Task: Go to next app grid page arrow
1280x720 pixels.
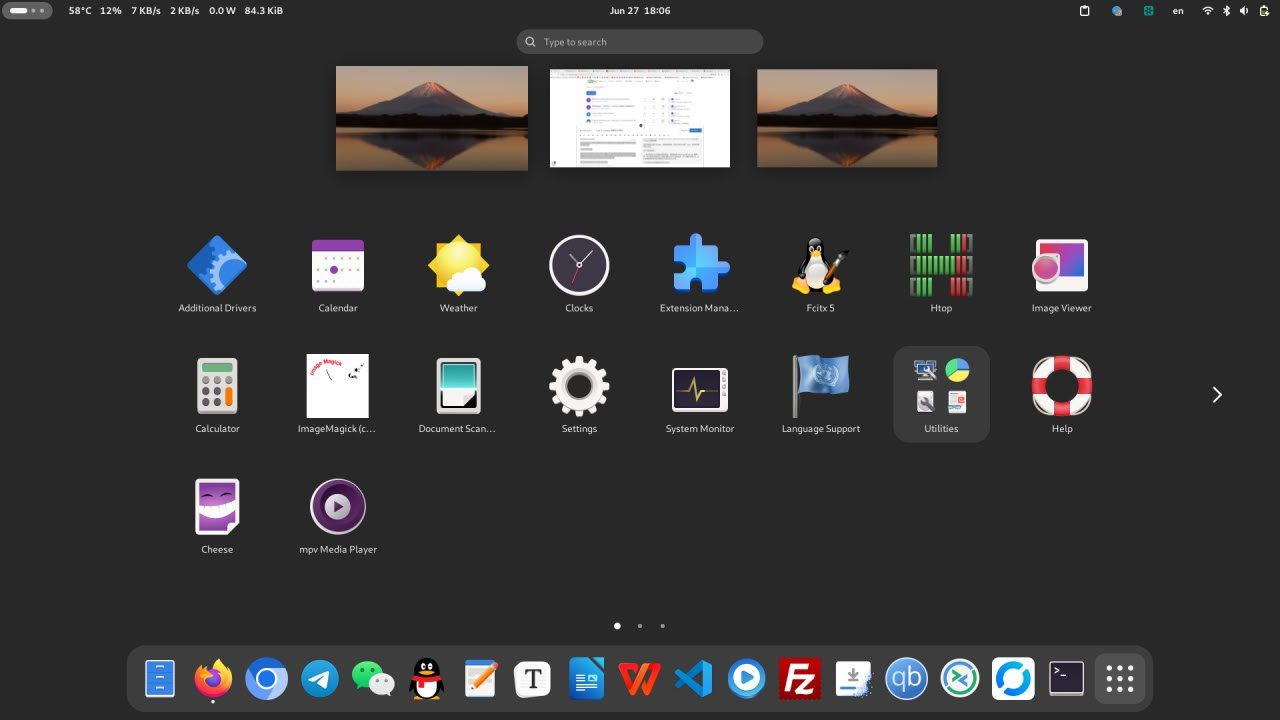Action: tap(1217, 395)
